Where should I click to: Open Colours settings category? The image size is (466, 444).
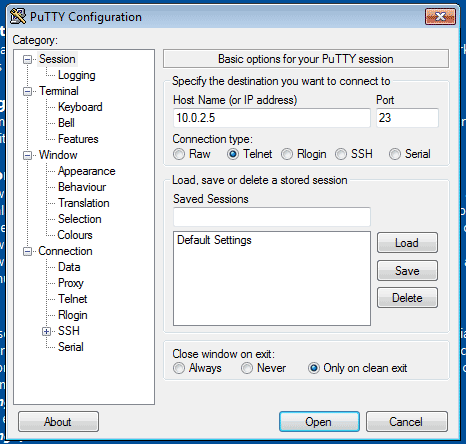coord(75,235)
